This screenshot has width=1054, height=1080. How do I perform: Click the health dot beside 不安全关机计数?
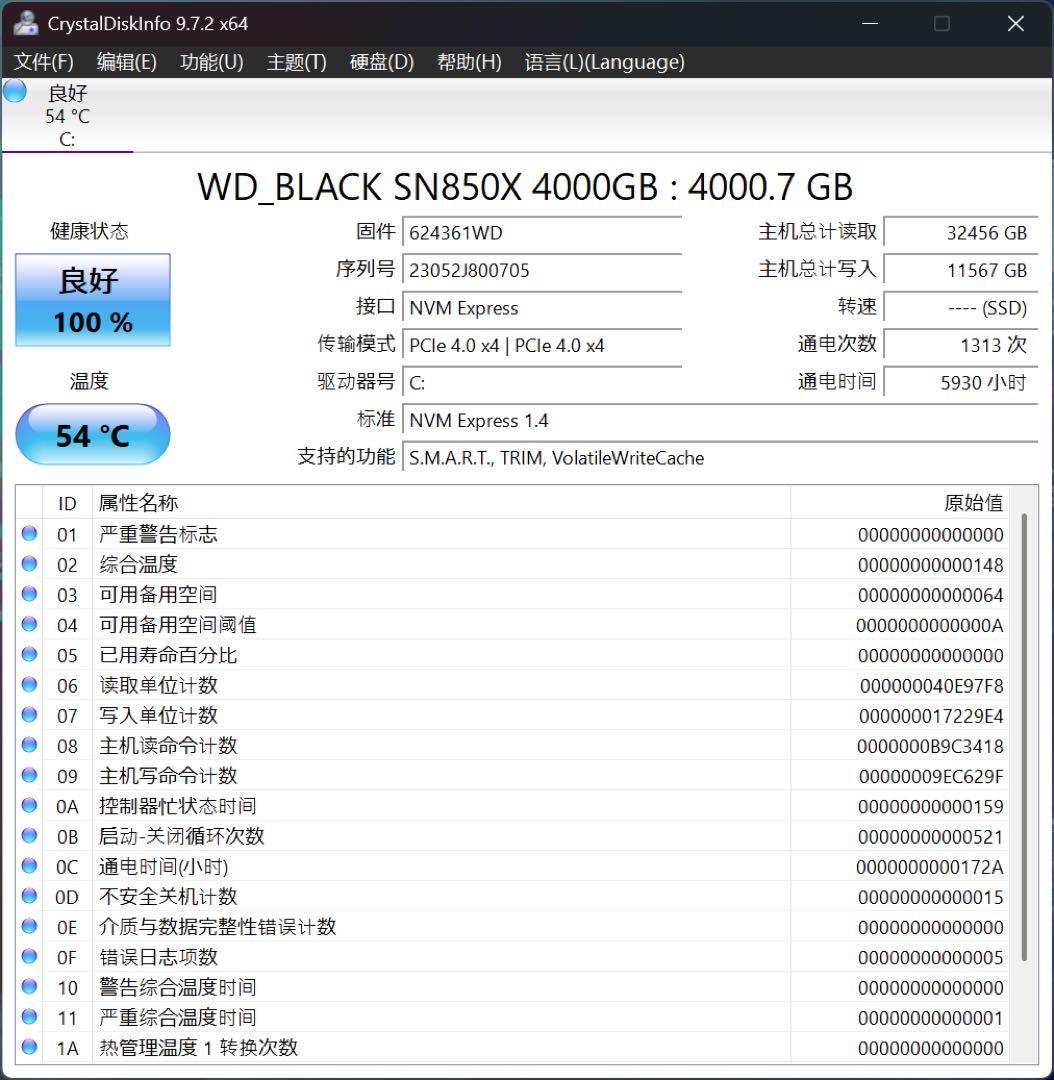tap(29, 896)
